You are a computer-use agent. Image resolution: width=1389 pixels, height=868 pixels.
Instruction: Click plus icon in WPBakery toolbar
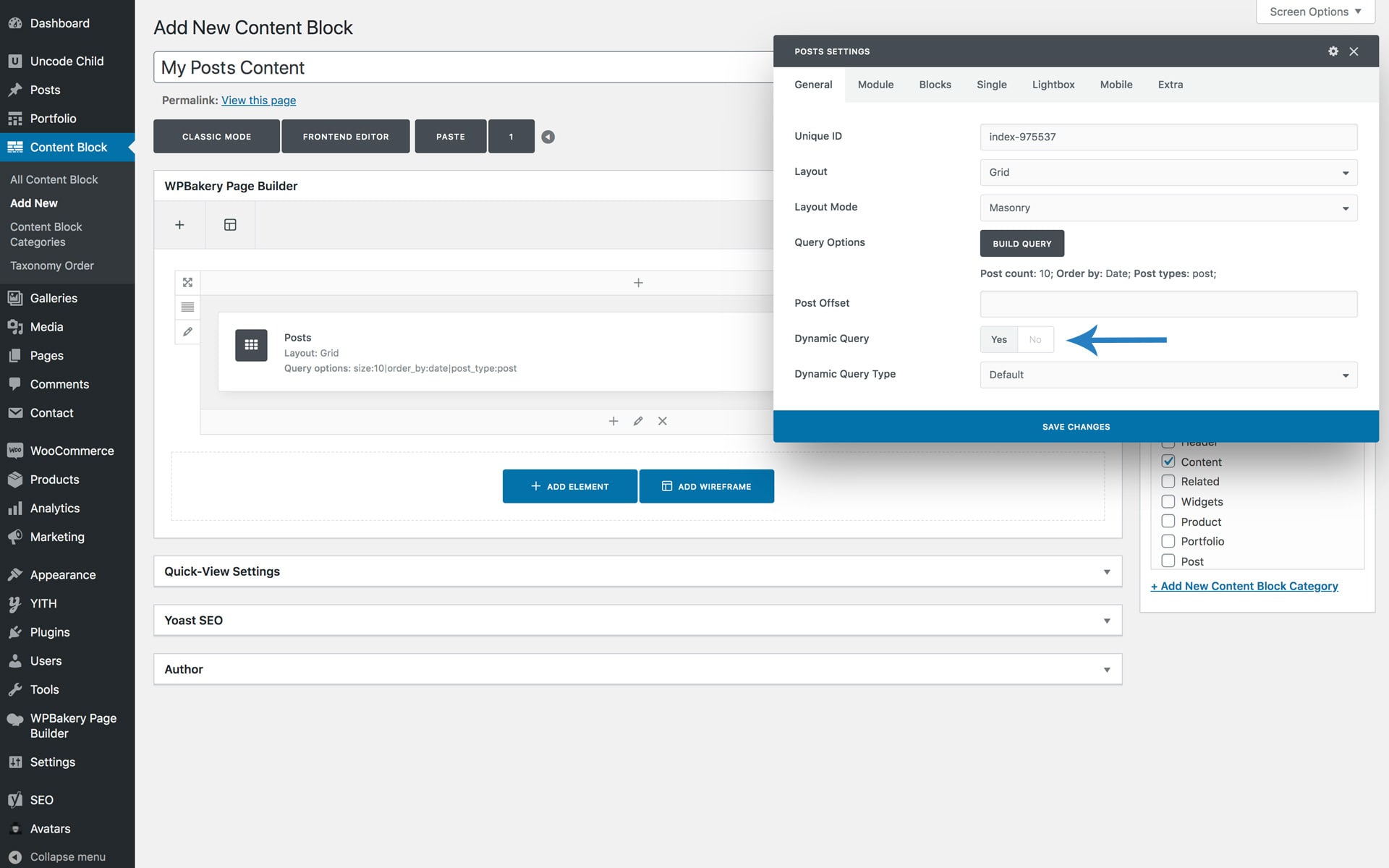point(179,225)
